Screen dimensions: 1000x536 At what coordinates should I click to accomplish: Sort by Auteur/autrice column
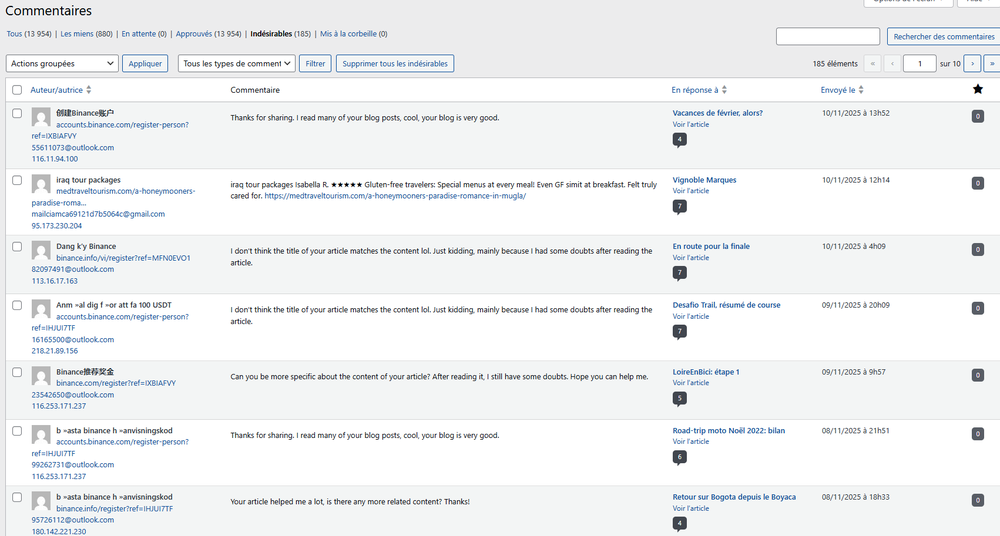pos(57,90)
